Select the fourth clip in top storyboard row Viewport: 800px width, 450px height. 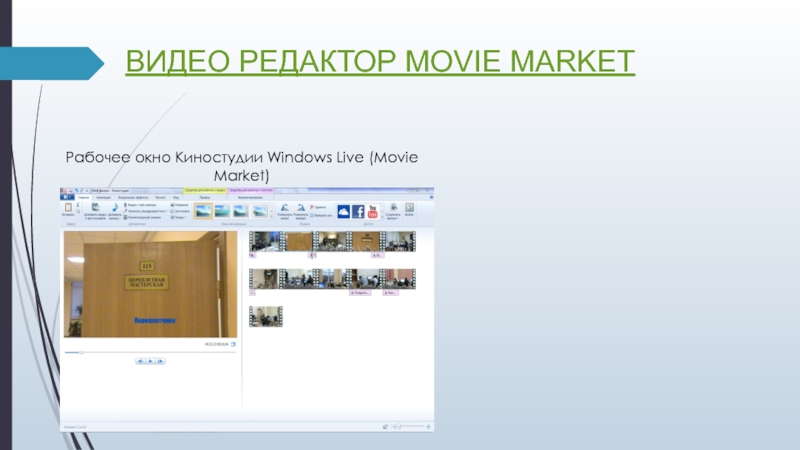click(366, 241)
